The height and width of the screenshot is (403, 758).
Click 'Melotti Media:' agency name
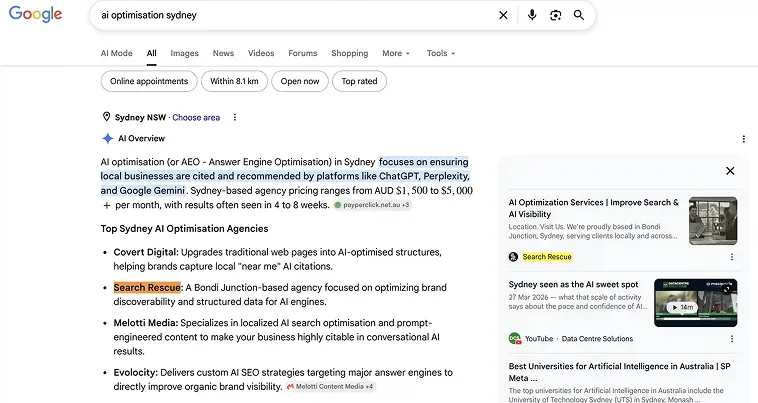[x=146, y=323]
